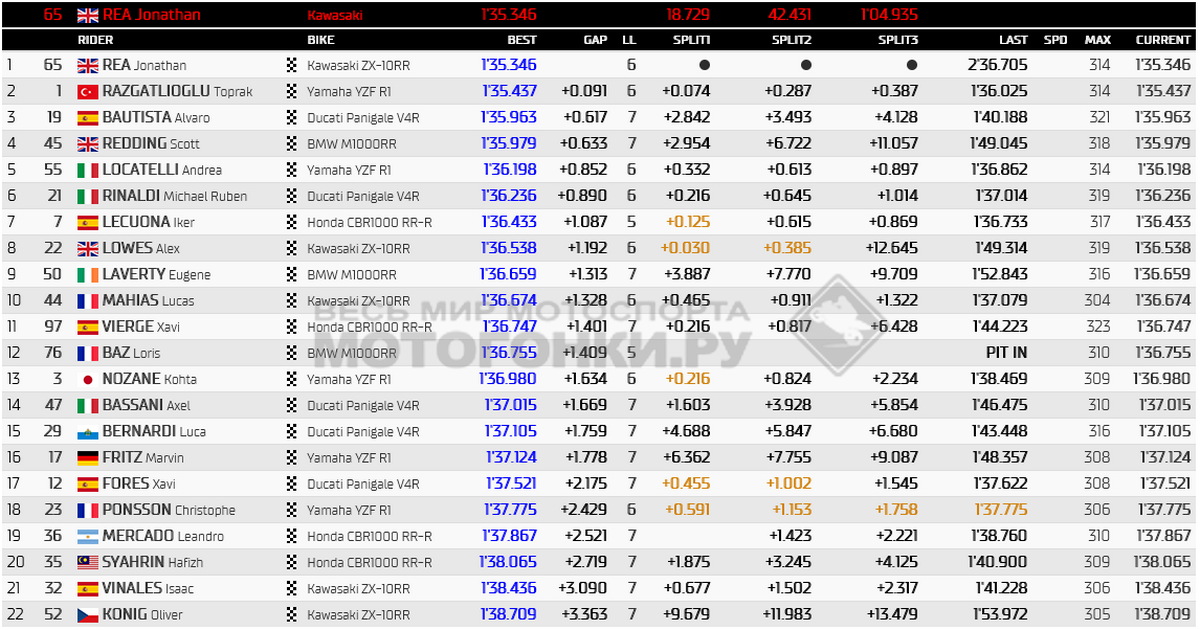
Task: Click rider name BAUTISTA Alvaro
Action: tap(156, 117)
